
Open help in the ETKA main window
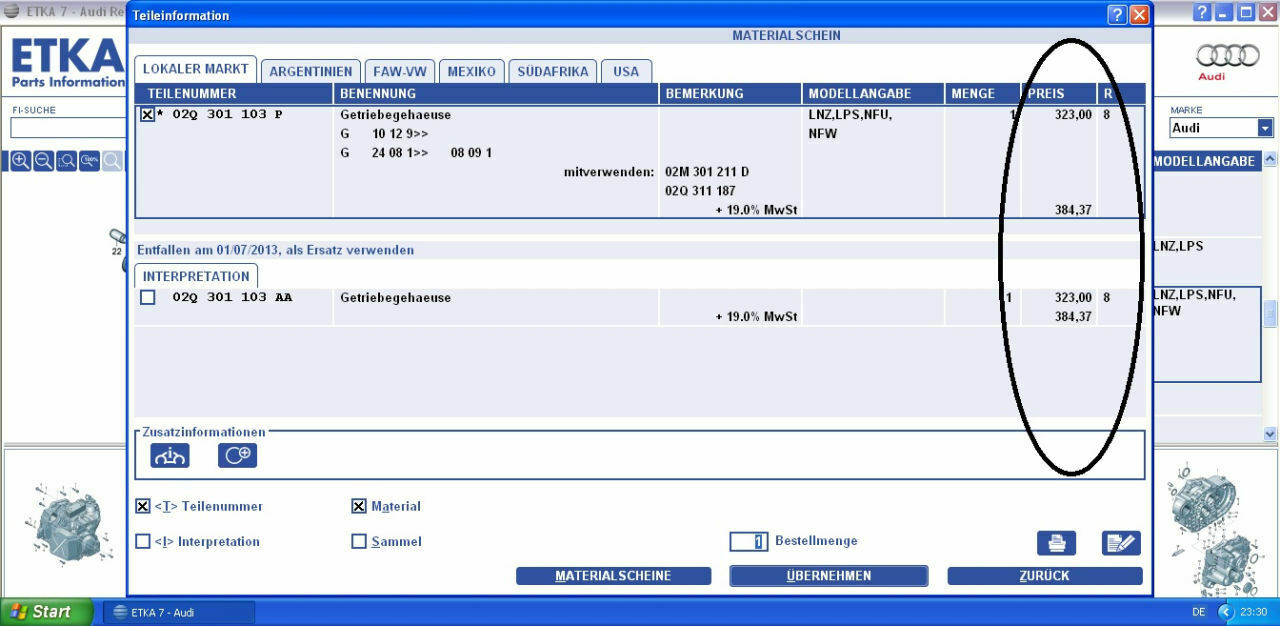tap(1201, 13)
